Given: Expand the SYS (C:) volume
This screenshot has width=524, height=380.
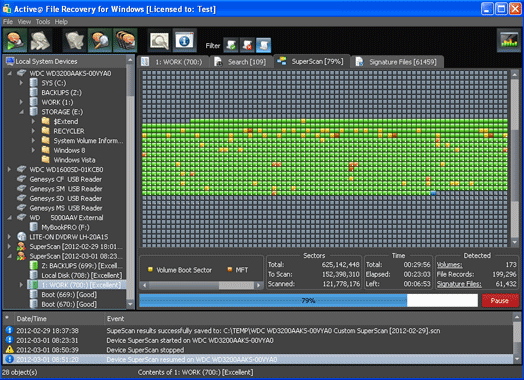Looking at the screenshot, I should coord(21,83).
